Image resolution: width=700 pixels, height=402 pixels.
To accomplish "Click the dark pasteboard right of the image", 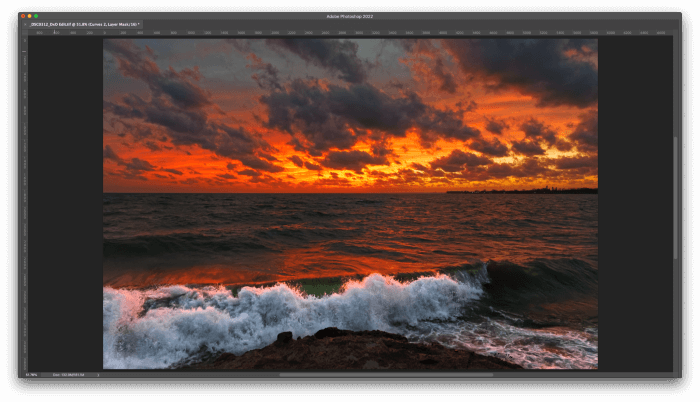I will (635, 203).
